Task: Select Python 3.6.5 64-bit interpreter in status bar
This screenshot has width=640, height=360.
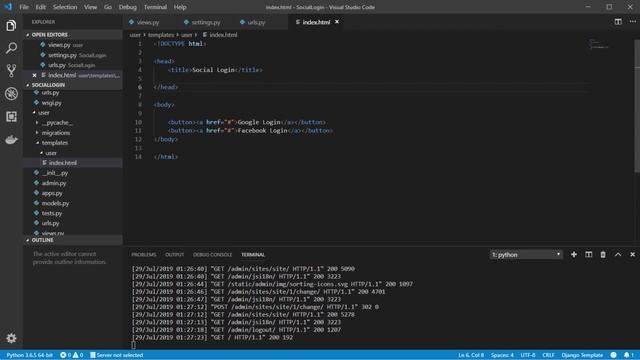Action: tap(29, 355)
